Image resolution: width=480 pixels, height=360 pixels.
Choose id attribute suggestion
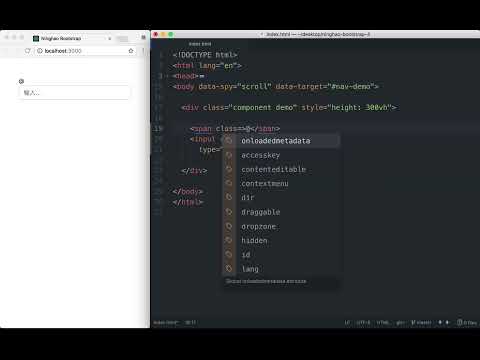(x=281, y=255)
